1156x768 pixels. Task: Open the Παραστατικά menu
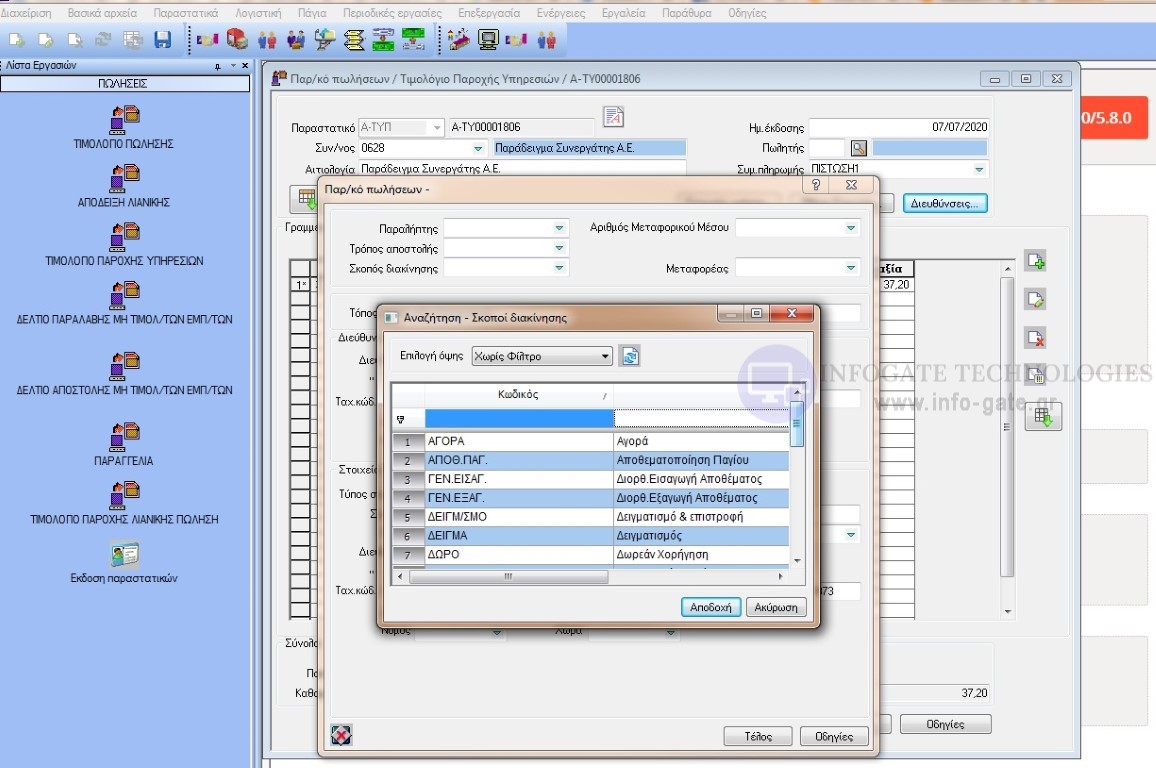185,13
